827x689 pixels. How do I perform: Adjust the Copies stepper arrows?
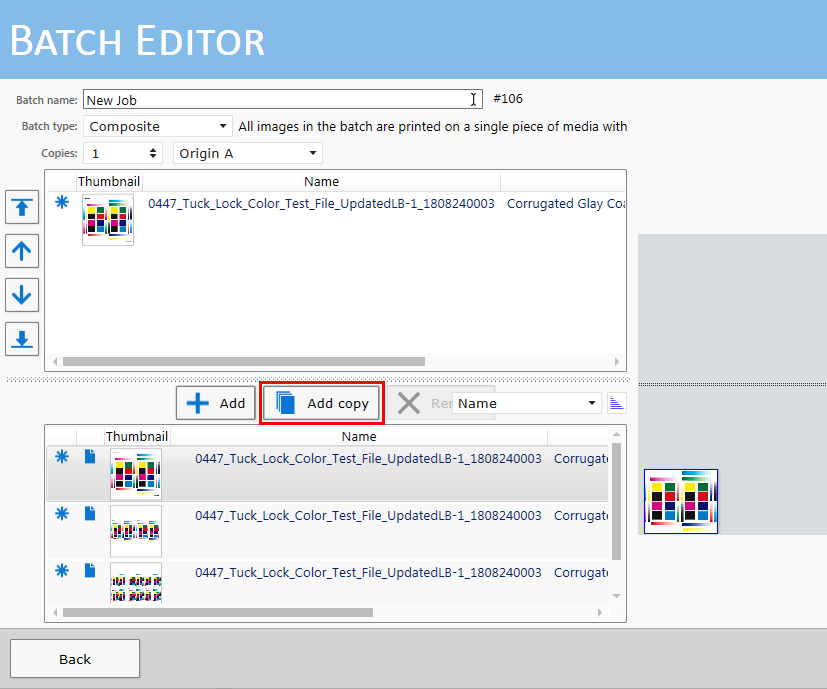pyautogui.click(x=153, y=153)
